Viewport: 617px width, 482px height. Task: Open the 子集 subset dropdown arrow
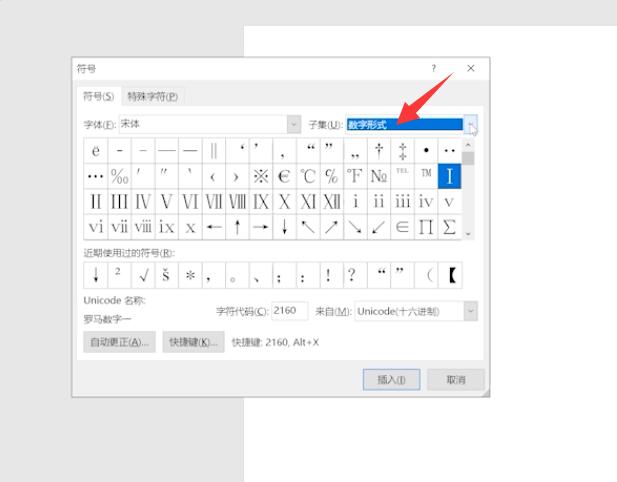(x=471, y=124)
